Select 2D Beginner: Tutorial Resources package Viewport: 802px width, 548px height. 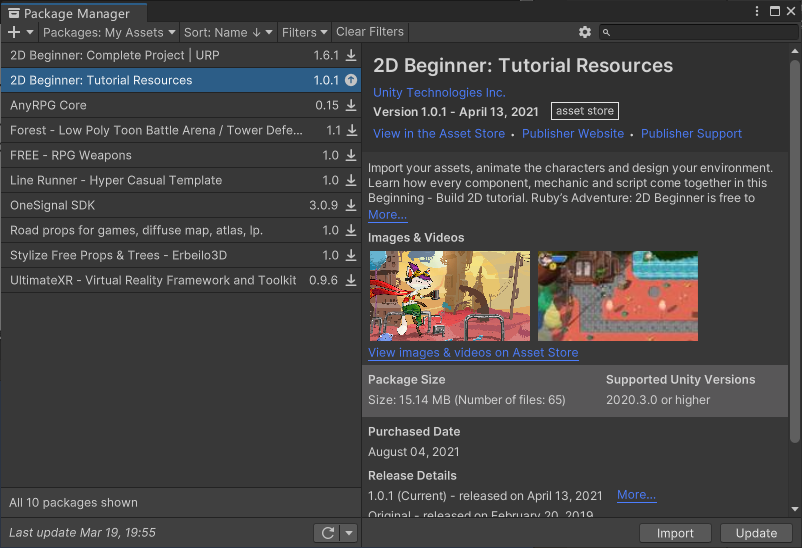point(181,80)
